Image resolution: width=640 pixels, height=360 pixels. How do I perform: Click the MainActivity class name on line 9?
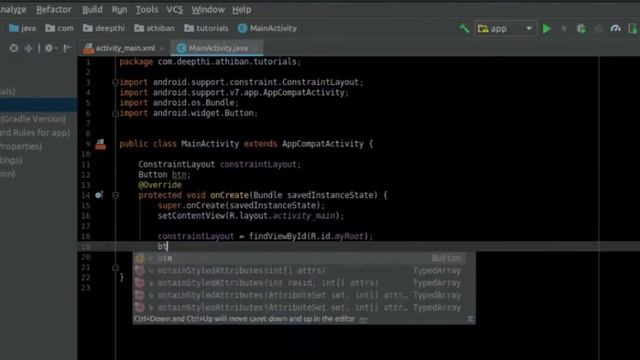pyautogui.click(x=210, y=144)
